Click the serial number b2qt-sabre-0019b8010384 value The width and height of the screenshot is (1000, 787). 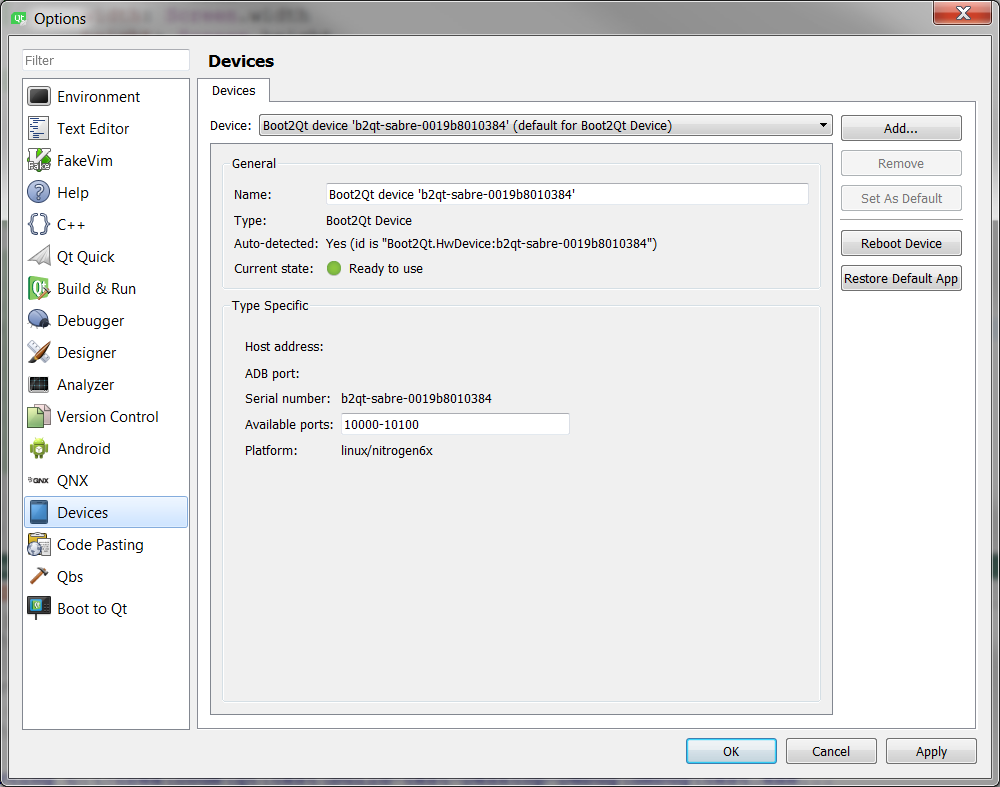(416, 399)
